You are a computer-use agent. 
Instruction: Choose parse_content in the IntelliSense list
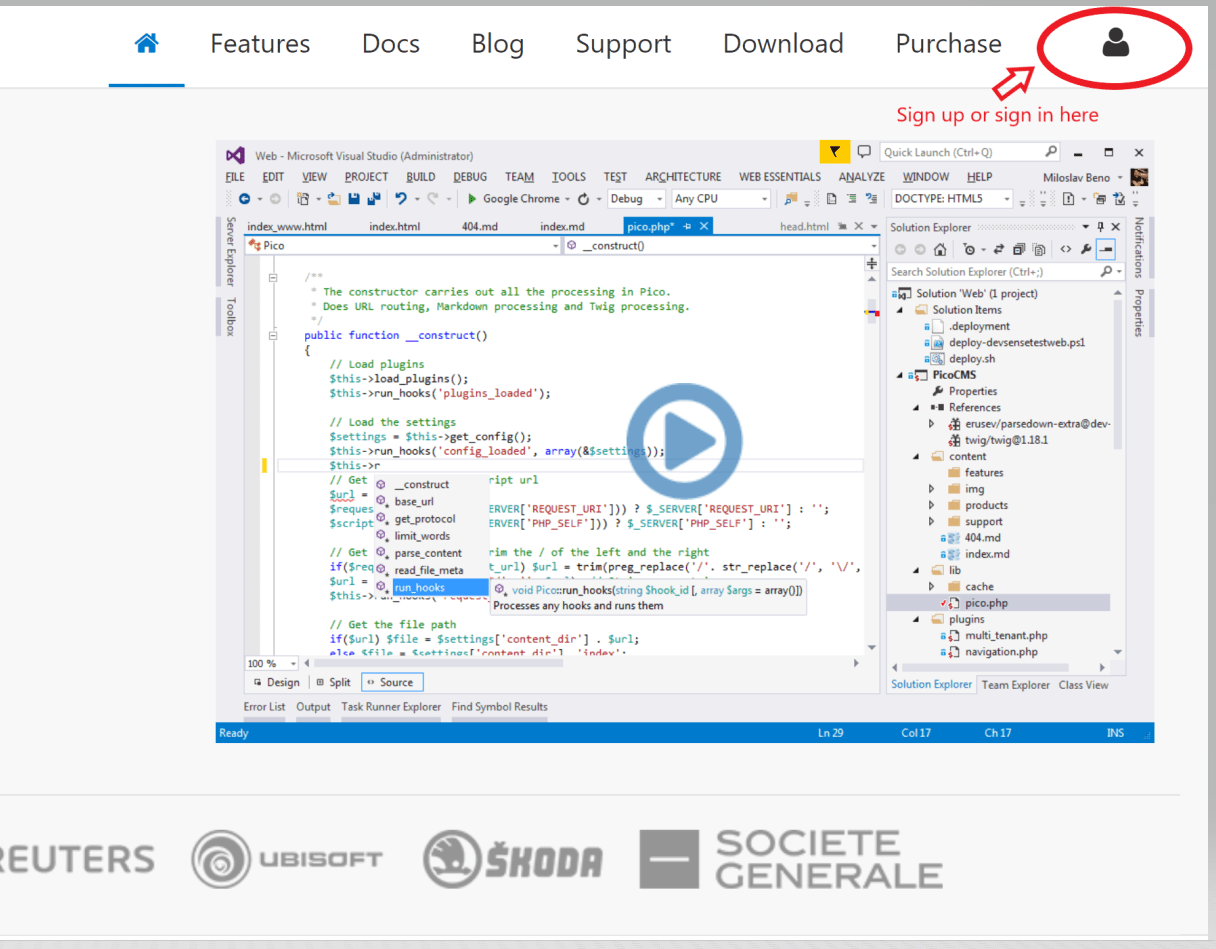[x=428, y=553]
